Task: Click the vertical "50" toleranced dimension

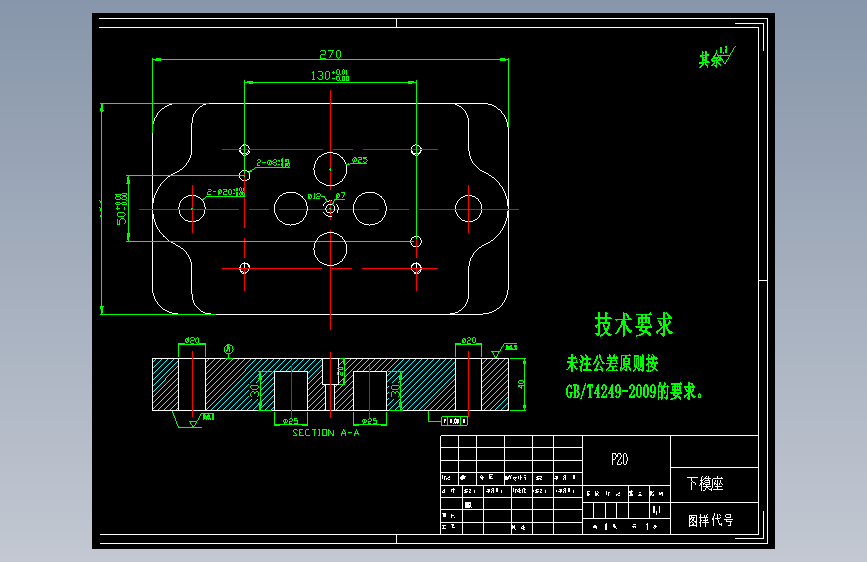Action: click(122, 209)
